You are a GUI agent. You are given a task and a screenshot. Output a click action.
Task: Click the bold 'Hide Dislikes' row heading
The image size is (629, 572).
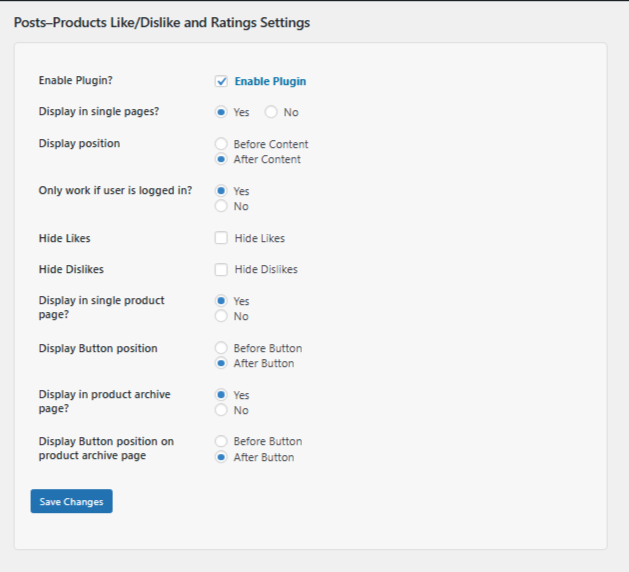[x=71, y=269]
